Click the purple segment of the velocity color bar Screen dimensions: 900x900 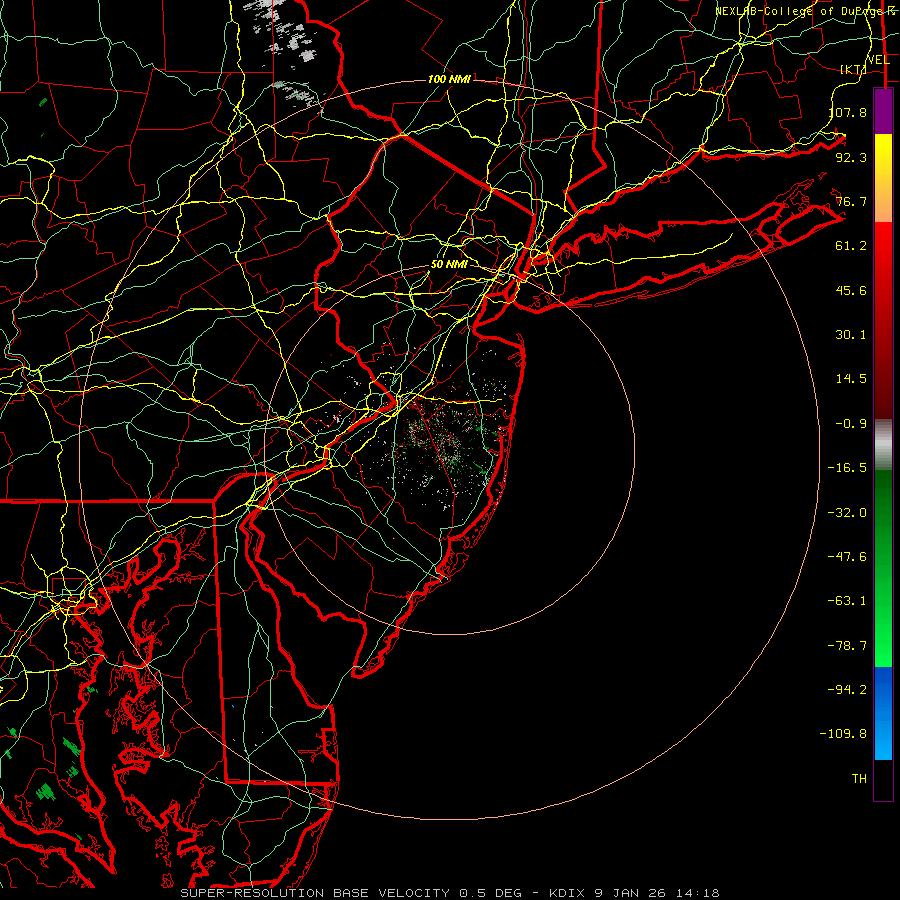883,112
